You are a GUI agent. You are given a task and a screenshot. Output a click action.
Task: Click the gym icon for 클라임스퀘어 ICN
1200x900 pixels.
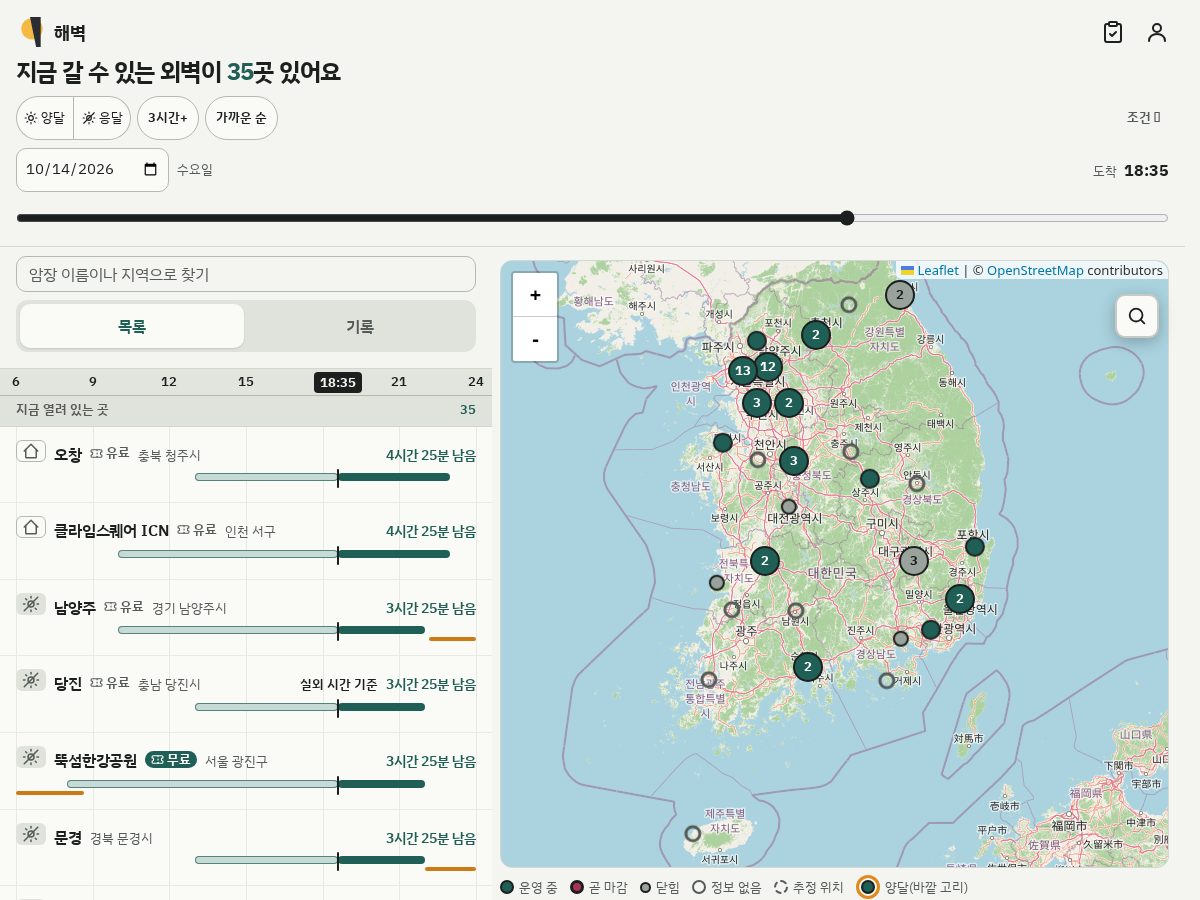(31, 527)
